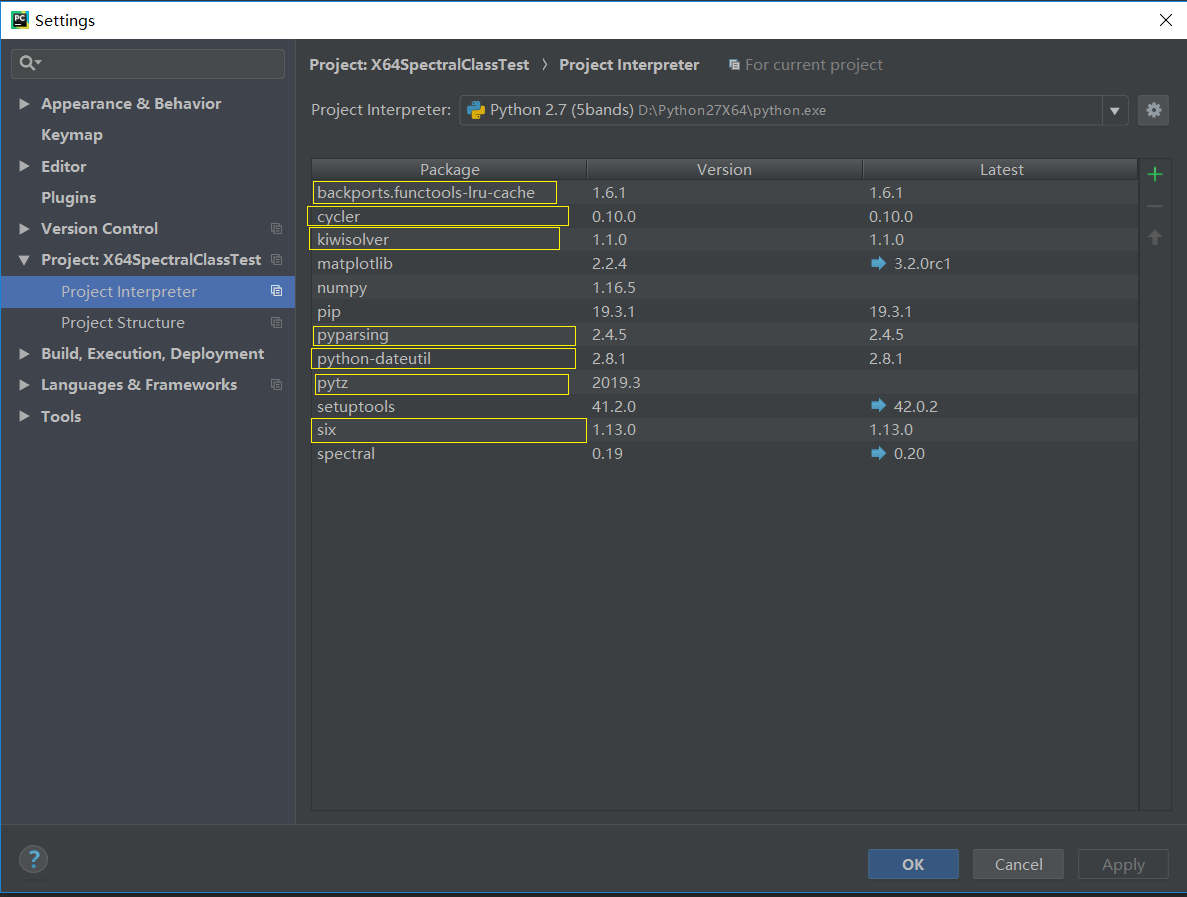This screenshot has width=1187, height=897.
Task: Click the Project Interpreter breadcrumb heading
Action: pos(629,65)
